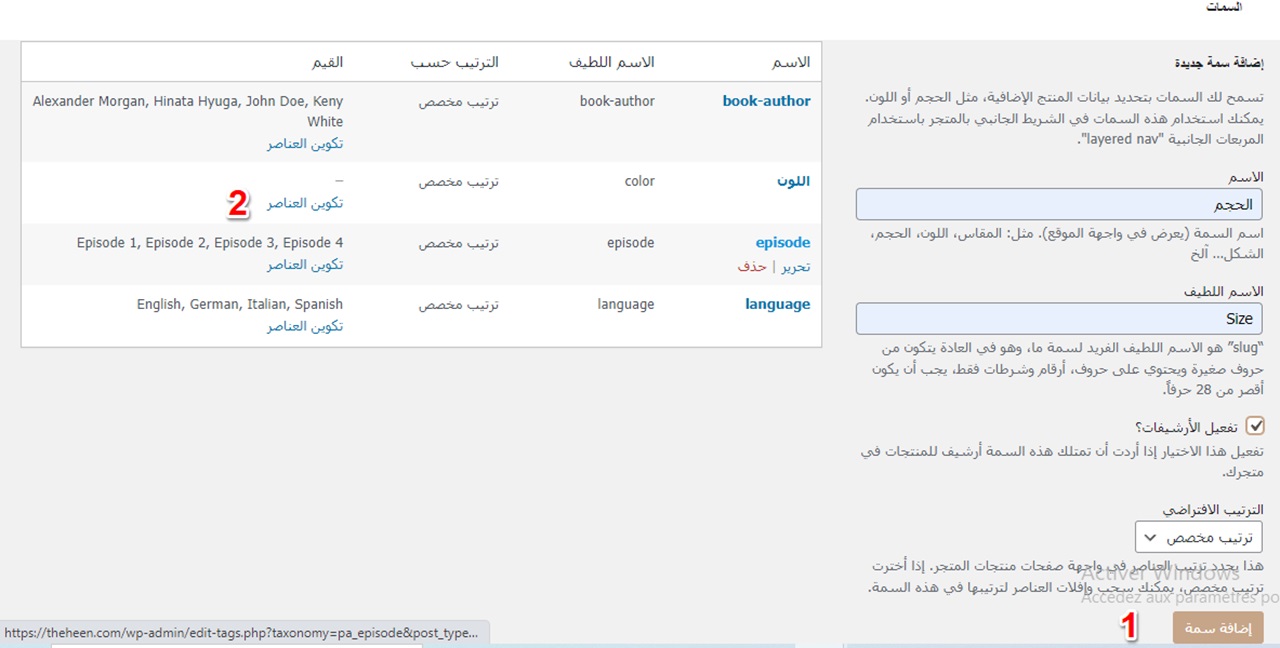This screenshot has width=1280, height=648.
Task: Click the القيم column header in the table
Action: click(x=328, y=63)
